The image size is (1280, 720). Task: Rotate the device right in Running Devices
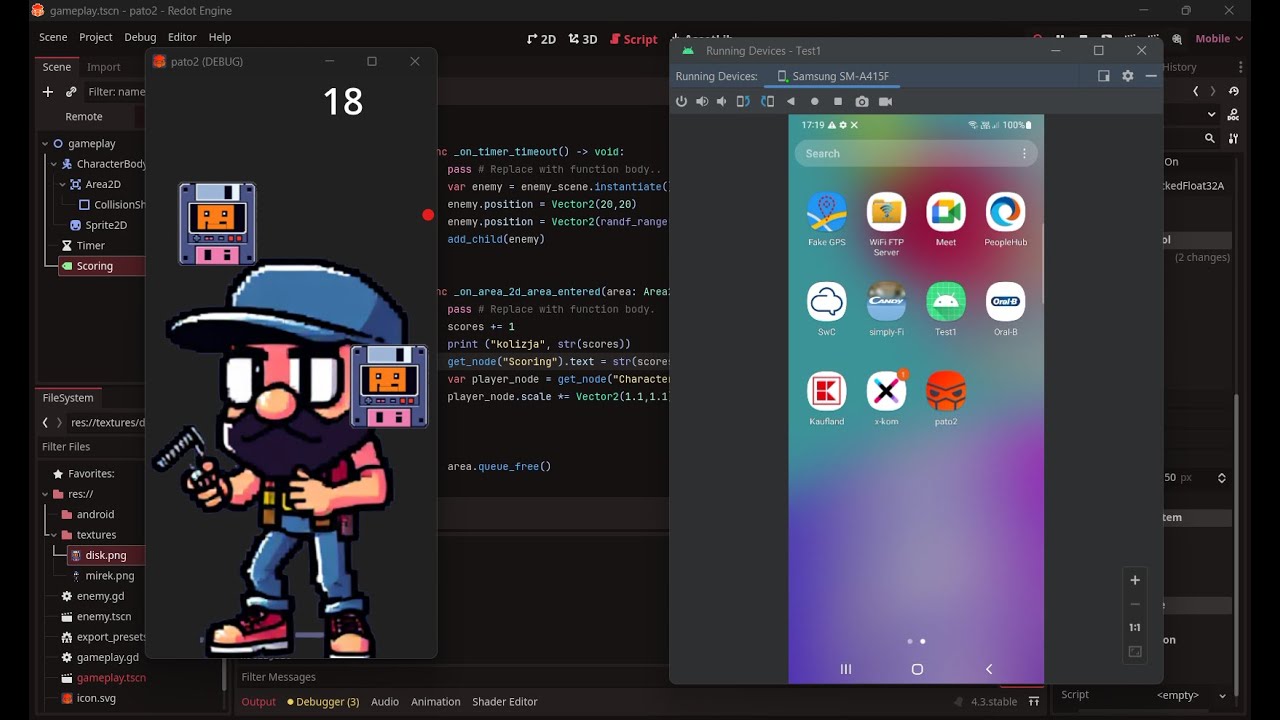point(767,101)
